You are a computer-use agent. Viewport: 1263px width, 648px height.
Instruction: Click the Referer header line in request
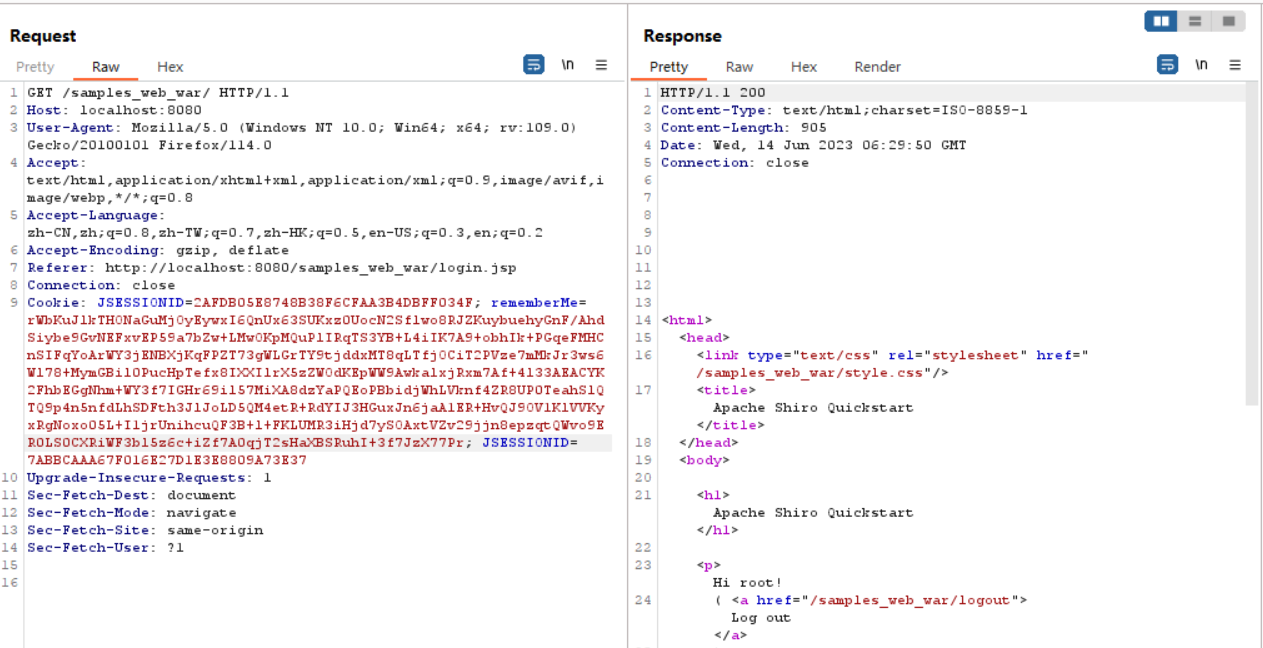271,268
